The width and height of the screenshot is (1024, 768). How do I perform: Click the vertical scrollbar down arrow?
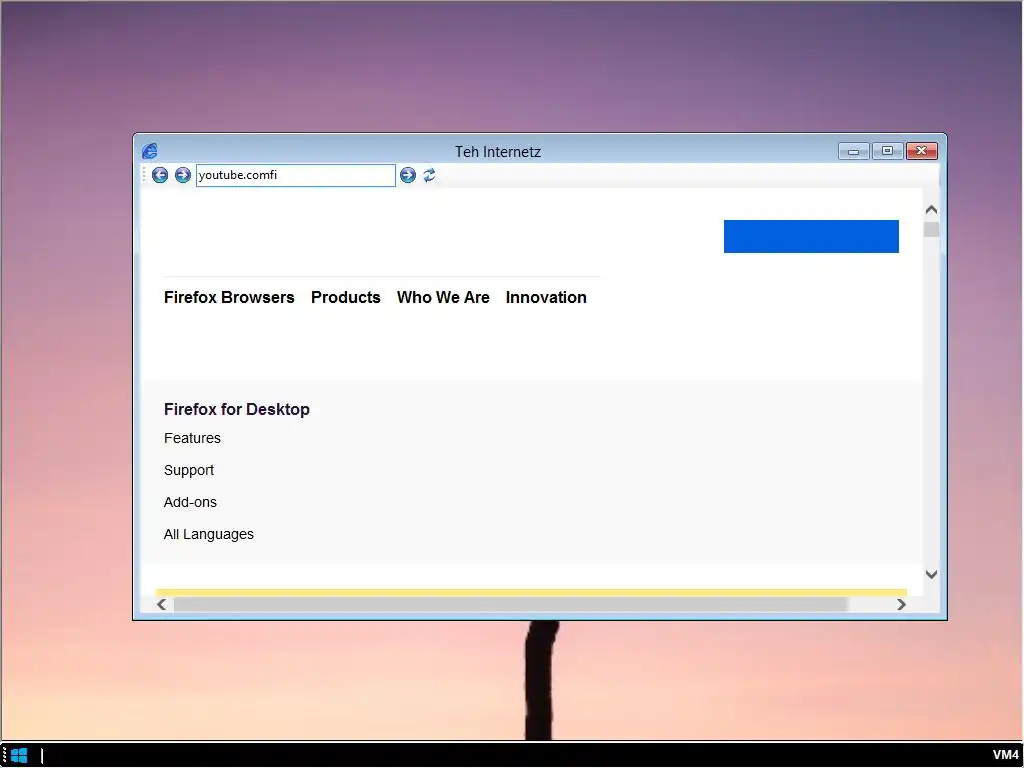(x=931, y=574)
